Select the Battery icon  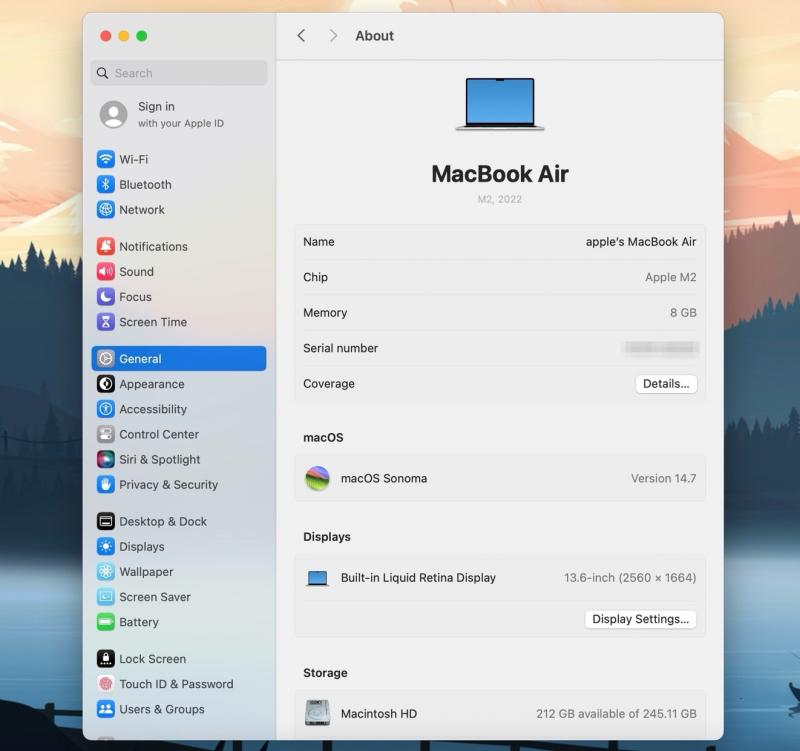106,622
